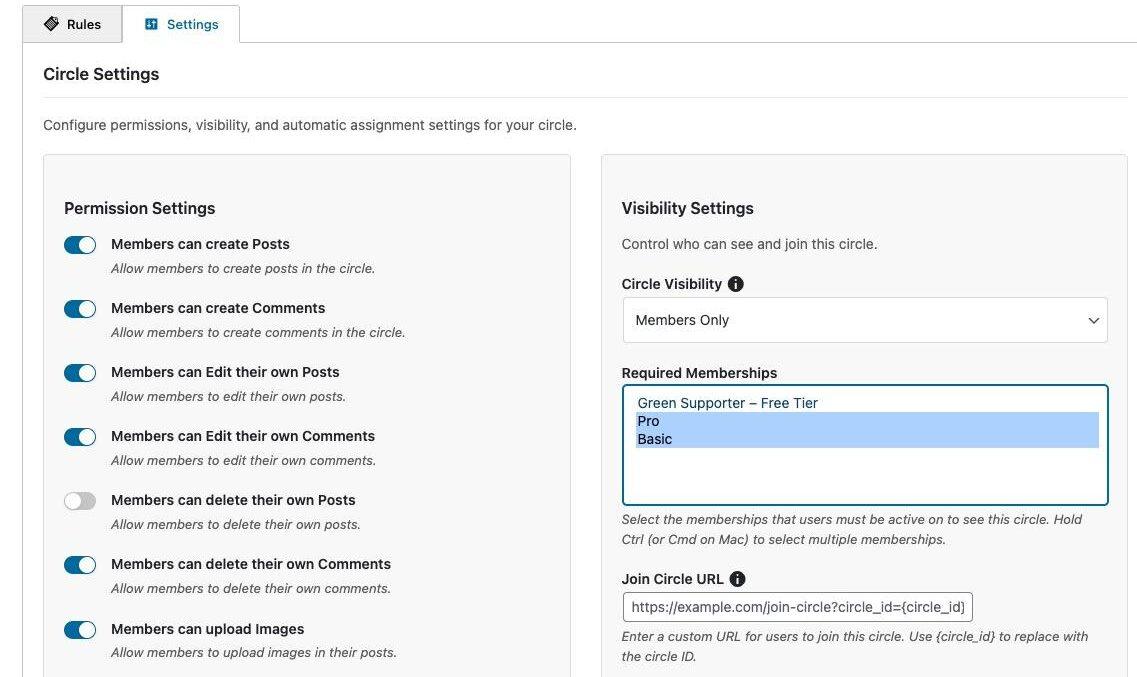The image size is (1137, 677).
Task: Disable Members can Edit their own Comments
Action: click(x=80, y=437)
